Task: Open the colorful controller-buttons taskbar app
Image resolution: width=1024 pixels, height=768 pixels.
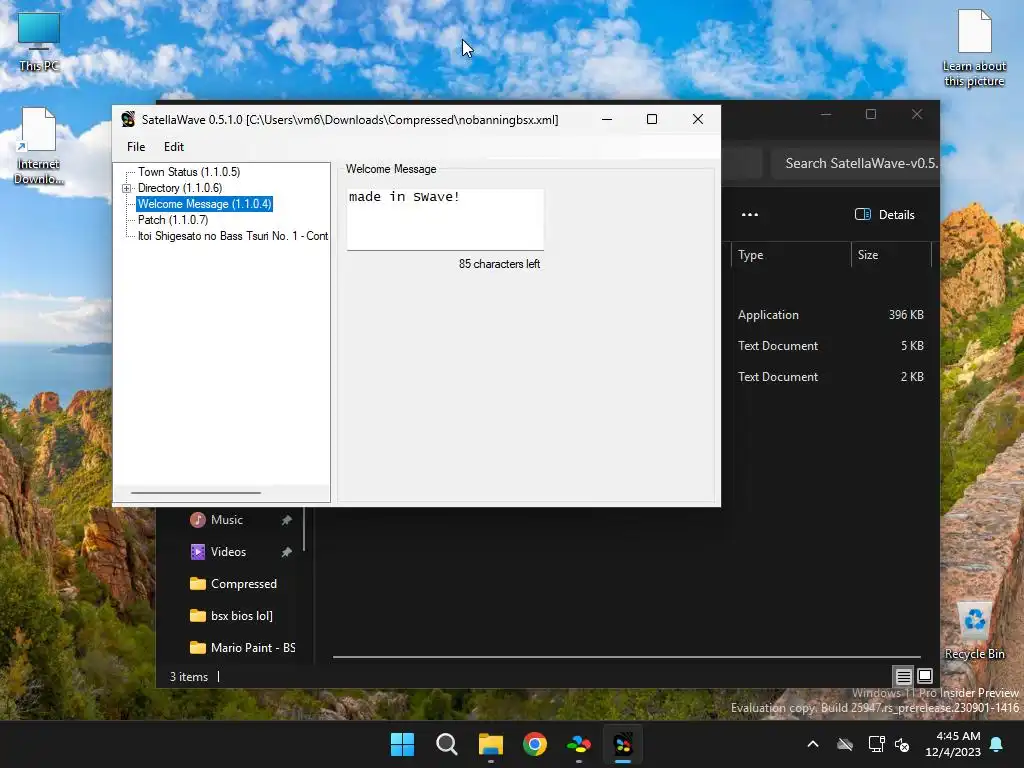Action: (x=579, y=744)
